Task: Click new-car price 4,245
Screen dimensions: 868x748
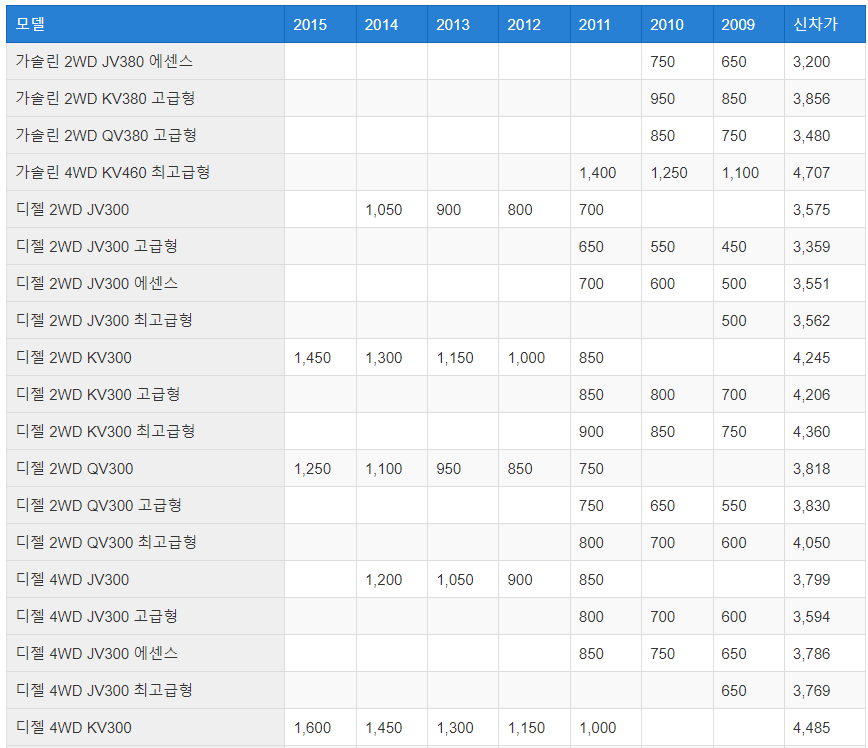Action: pyautogui.click(x=811, y=358)
